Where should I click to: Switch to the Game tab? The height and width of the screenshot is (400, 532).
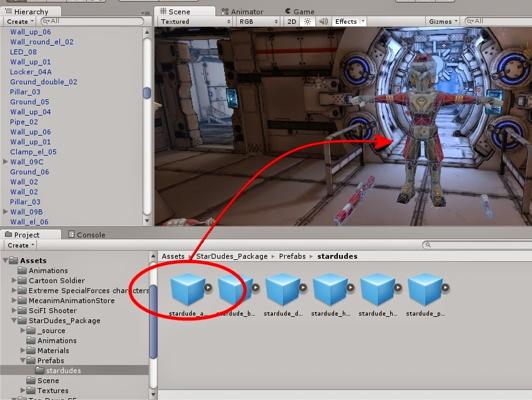[300, 12]
